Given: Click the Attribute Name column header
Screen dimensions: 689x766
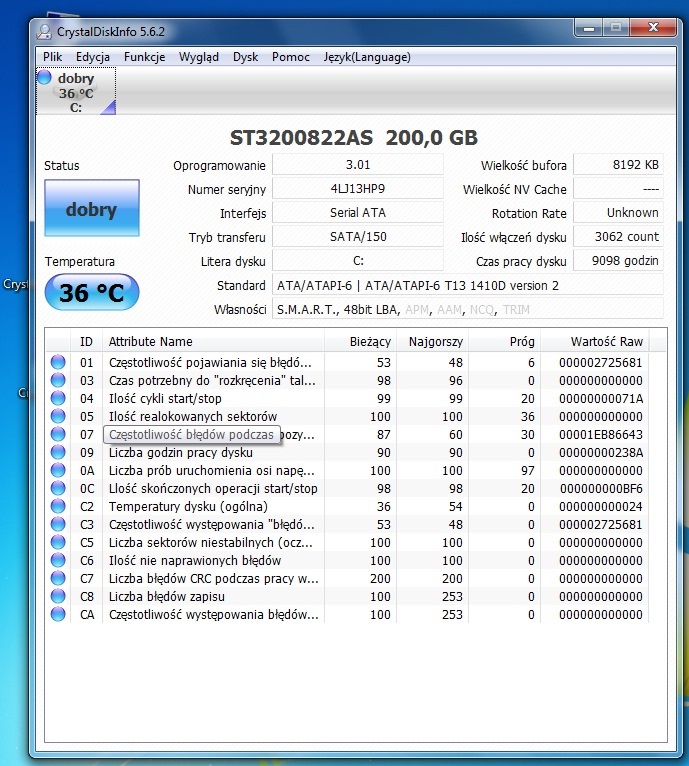Looking at the screenshot, I should click(213, 341).
